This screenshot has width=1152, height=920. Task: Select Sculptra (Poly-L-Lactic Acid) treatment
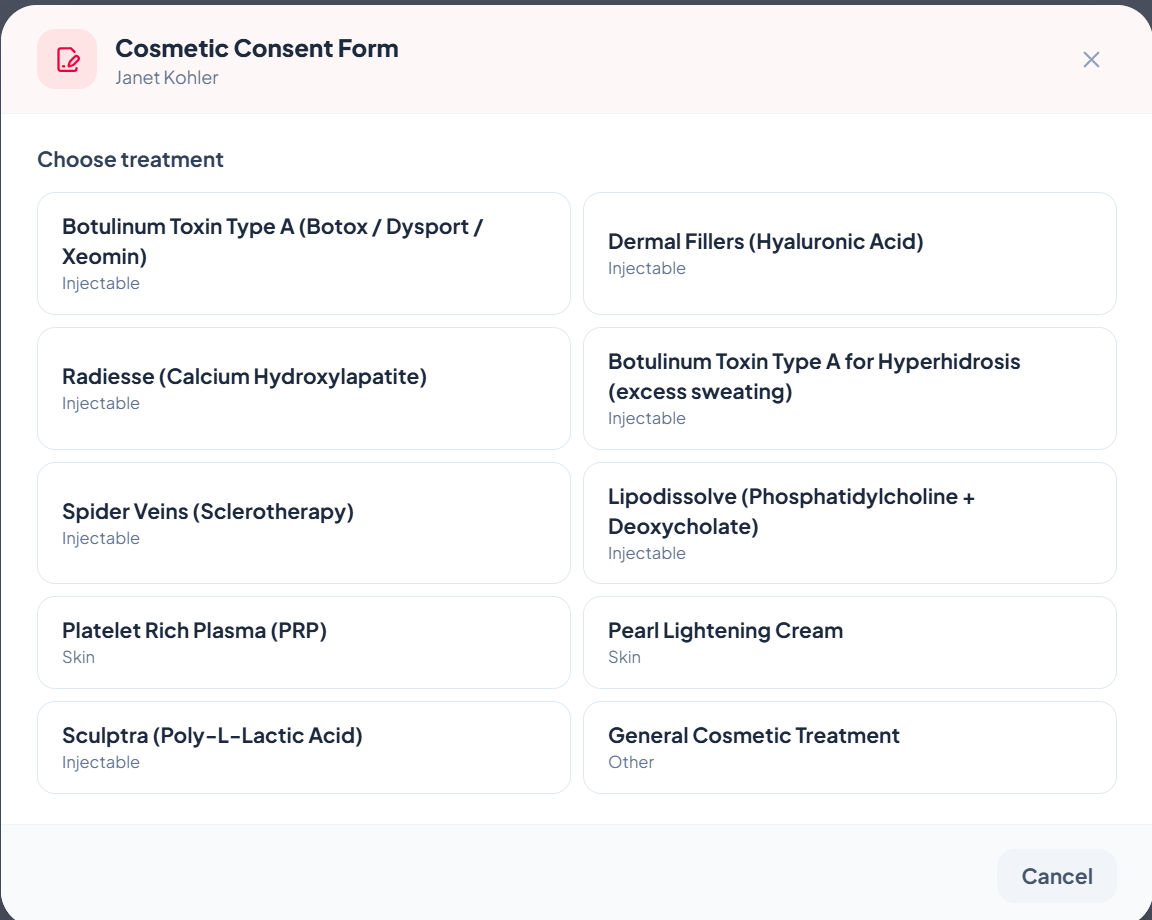tap(303, 747)
